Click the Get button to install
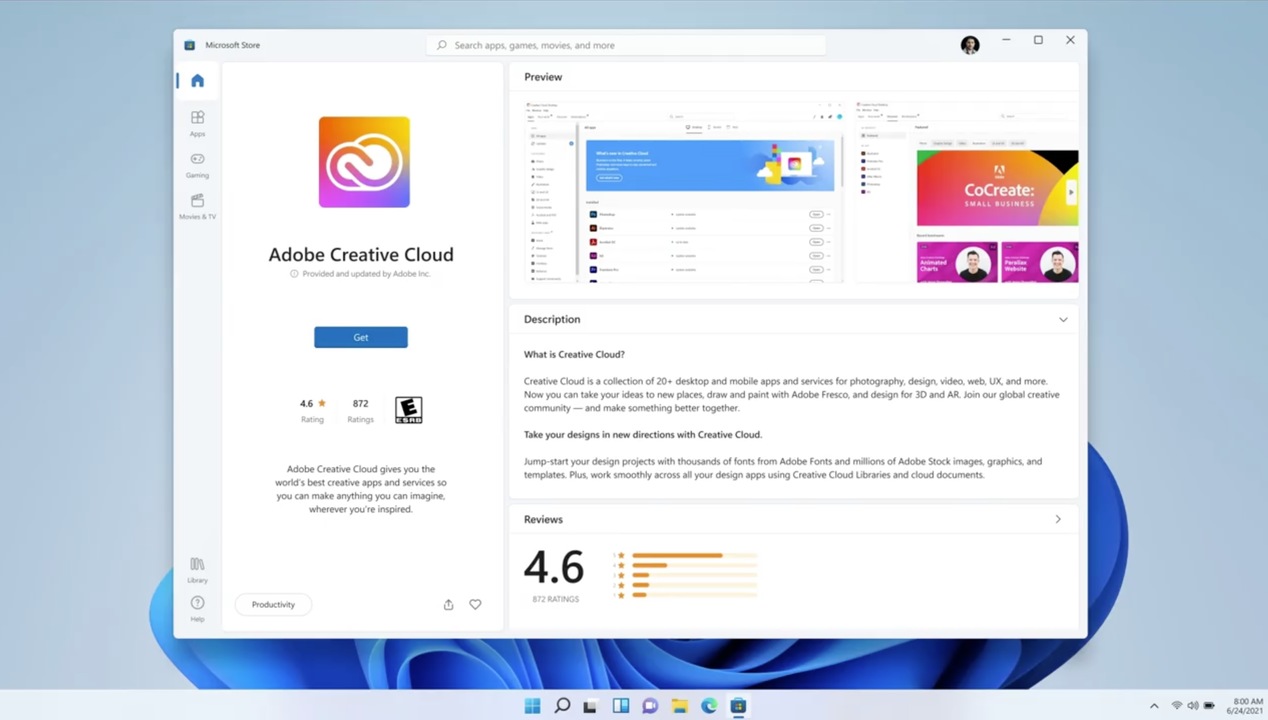This screenshot has width=1268, height=720. [x=361, y=337]
